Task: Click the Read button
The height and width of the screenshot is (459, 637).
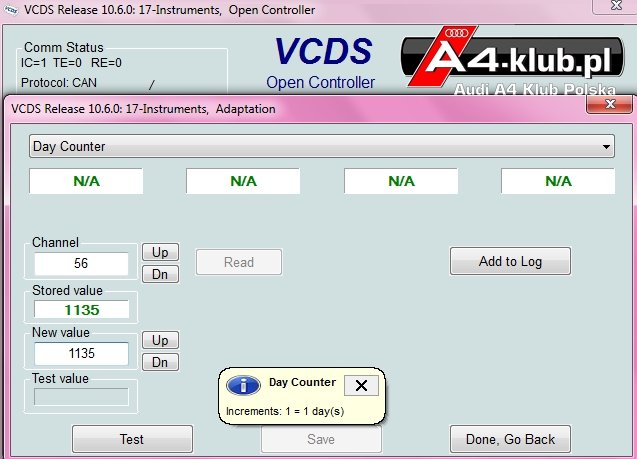Action: (239, 262)
